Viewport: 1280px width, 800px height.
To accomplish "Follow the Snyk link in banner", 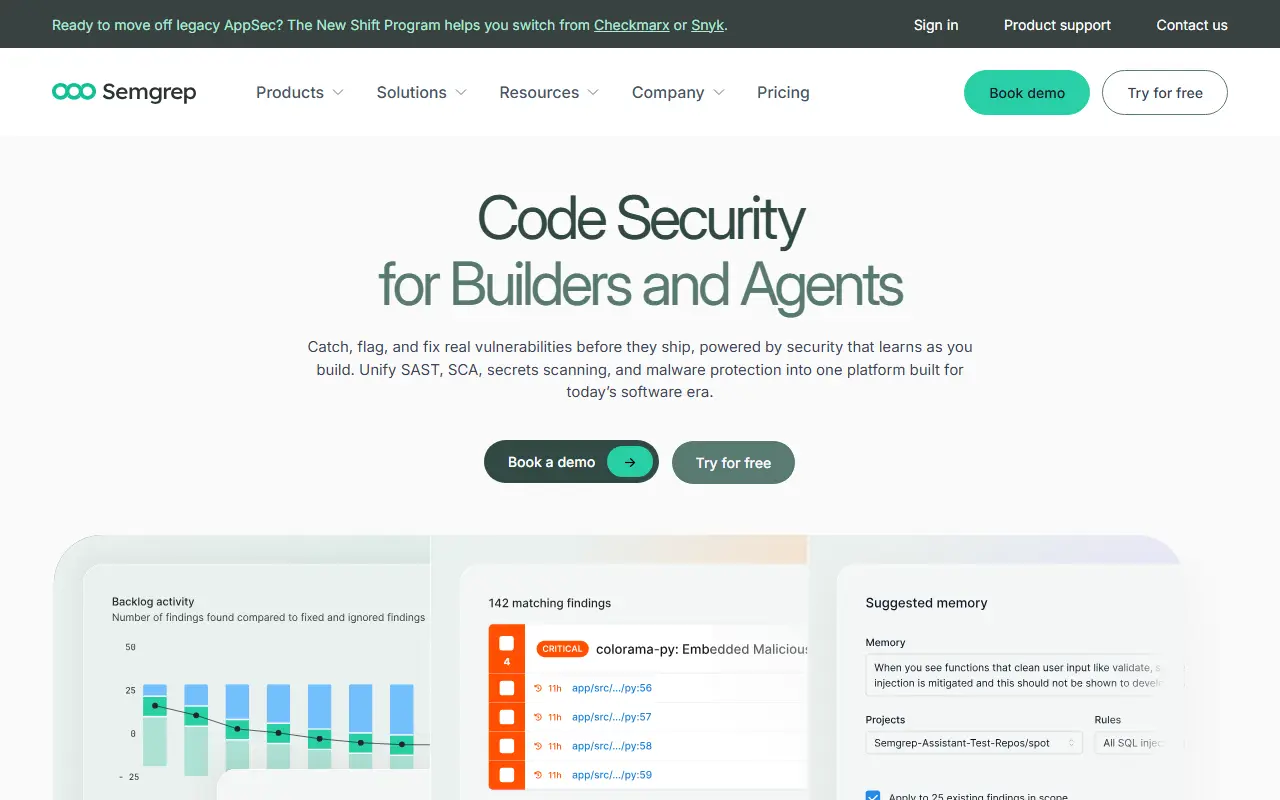I will [x=707, y=25].
